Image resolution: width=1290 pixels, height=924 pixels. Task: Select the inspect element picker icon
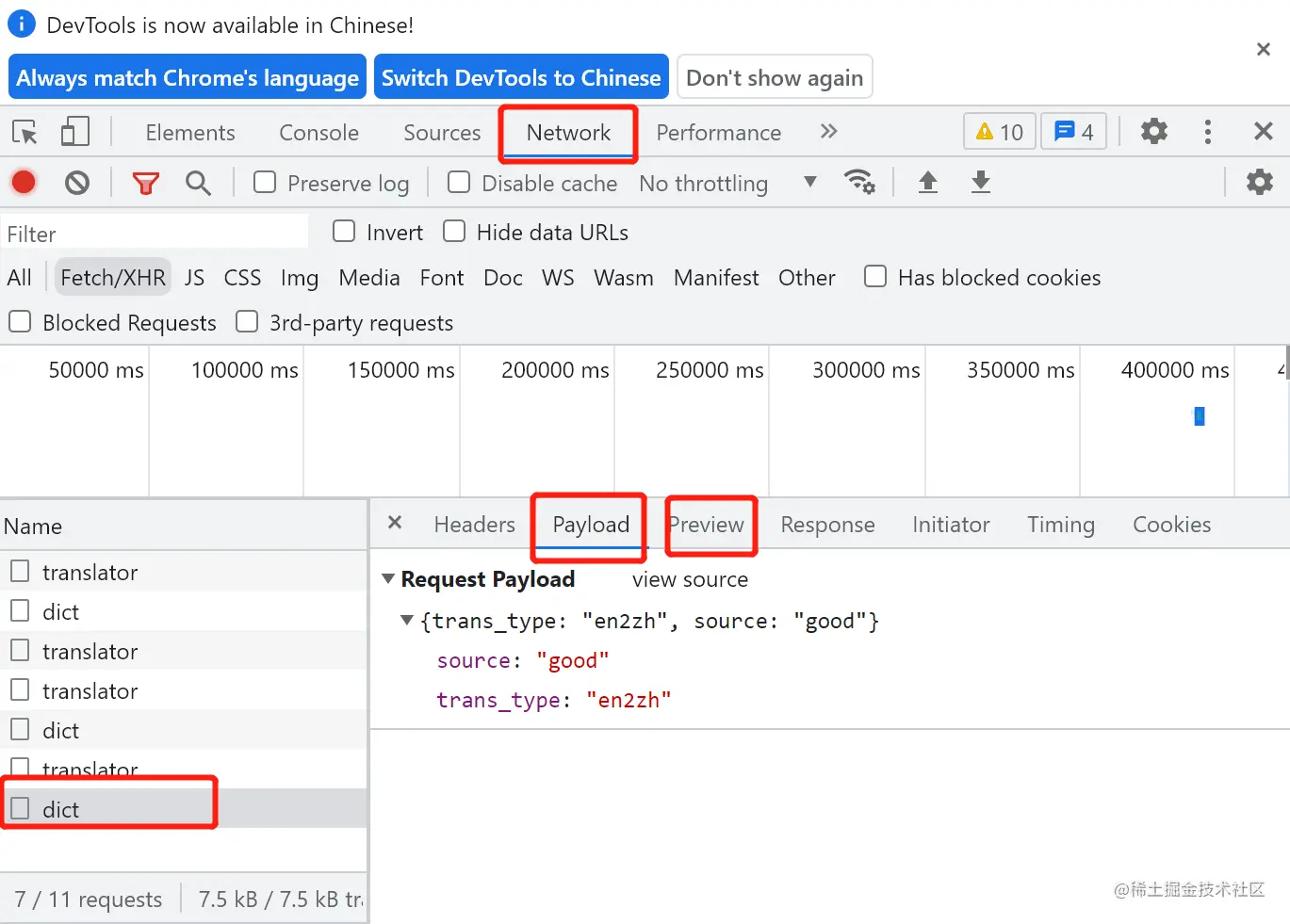(x=24, y=132)
